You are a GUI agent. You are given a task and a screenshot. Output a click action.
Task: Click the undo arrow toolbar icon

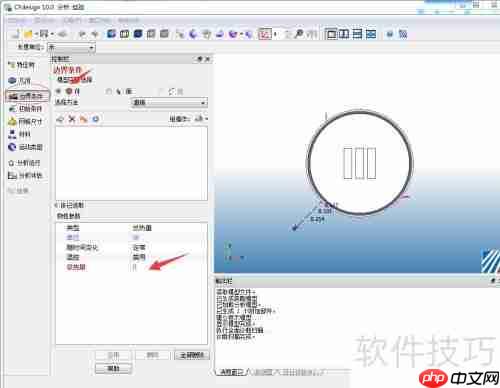82,34
